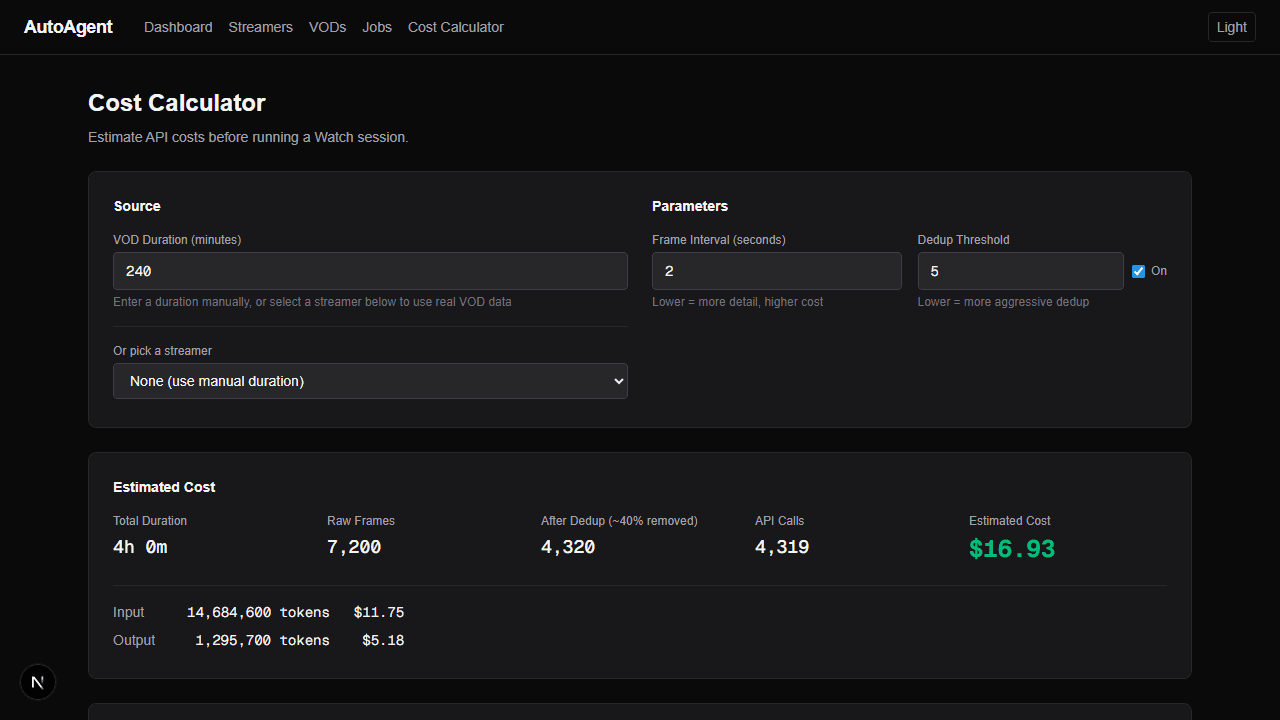Click the 4,320 after dedup value

pos(568,547)
